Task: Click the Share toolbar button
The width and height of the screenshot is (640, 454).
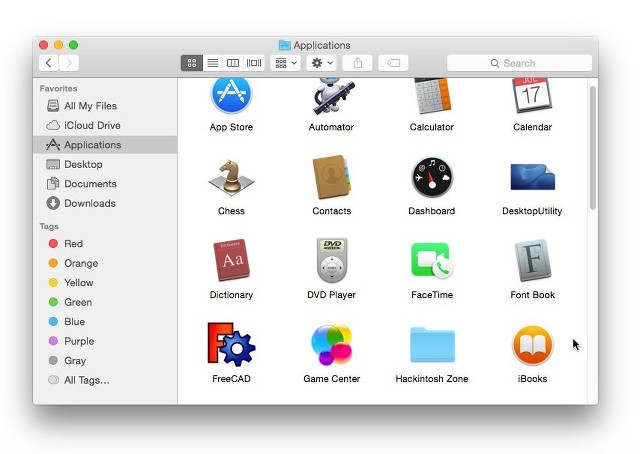Action: [x=358, y=63]
